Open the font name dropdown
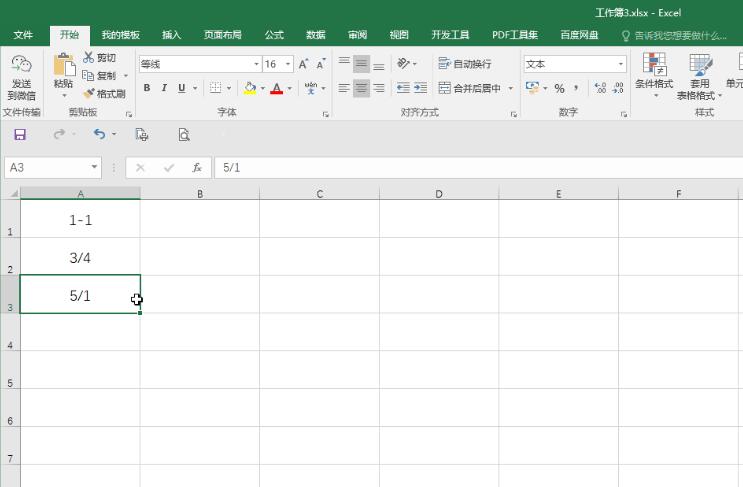Screen dimensions: 743x487 255,64
